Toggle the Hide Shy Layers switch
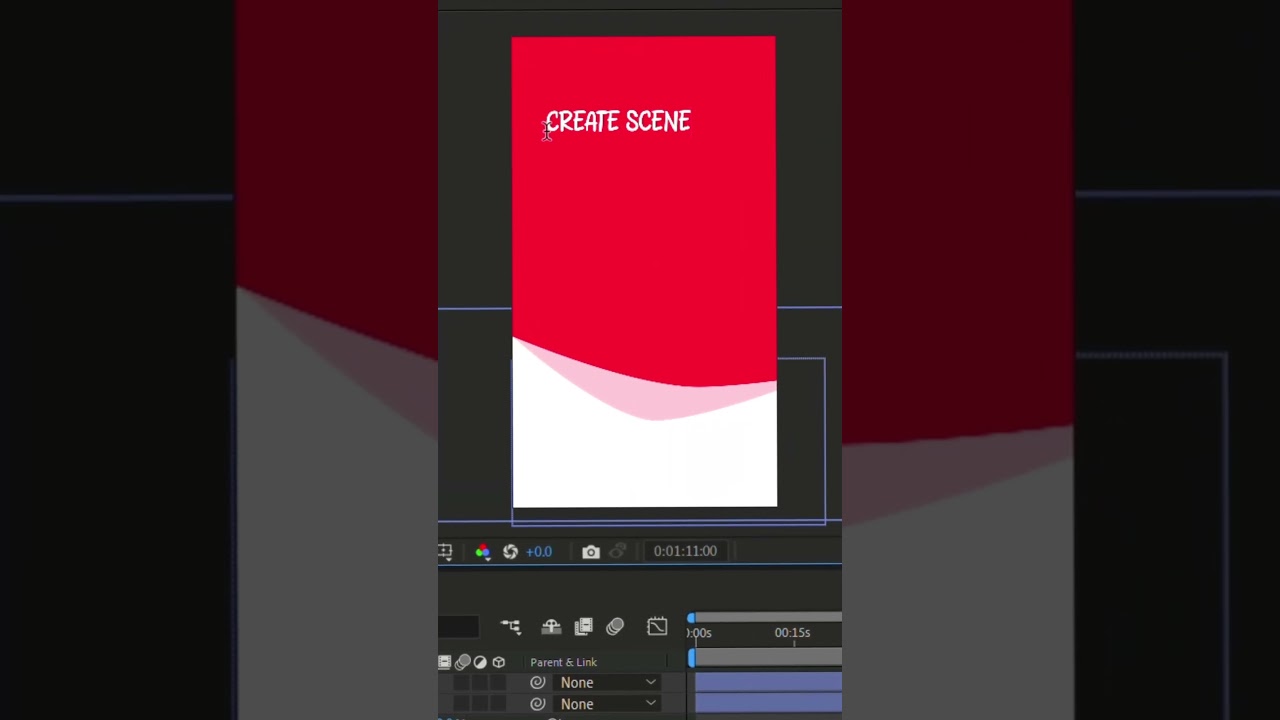The image size is (1280, 720). click(551, 627)
